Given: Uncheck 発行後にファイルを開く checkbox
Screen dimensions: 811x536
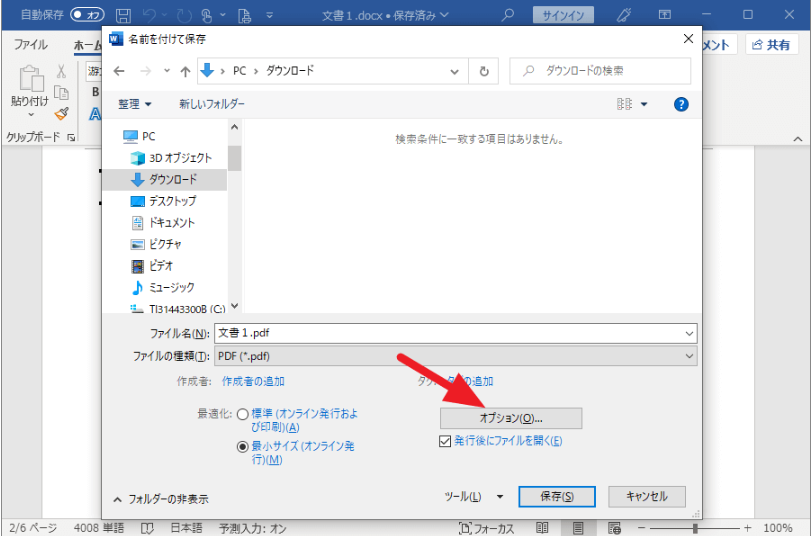Looking at the screenshot, I should coord(445,441).
